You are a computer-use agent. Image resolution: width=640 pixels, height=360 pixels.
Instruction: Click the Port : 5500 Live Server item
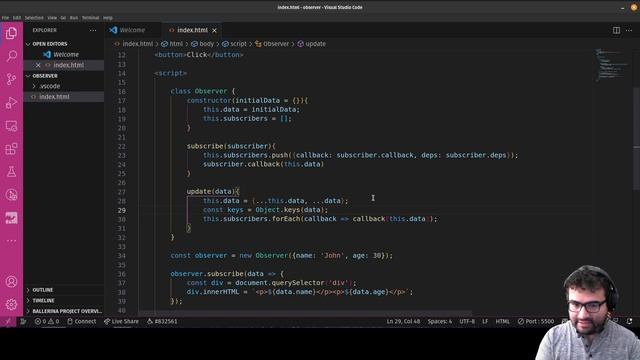coord(536,322)
